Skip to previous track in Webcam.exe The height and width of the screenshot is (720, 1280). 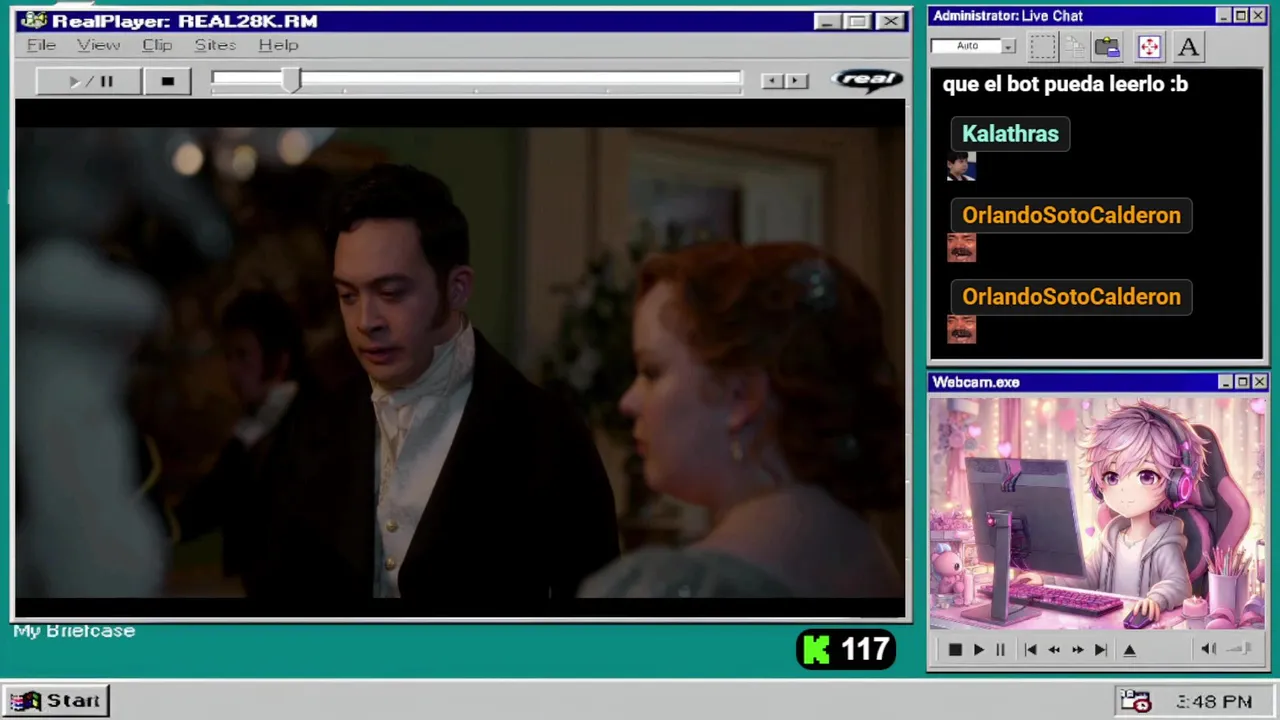click(x=1030, y=650)
